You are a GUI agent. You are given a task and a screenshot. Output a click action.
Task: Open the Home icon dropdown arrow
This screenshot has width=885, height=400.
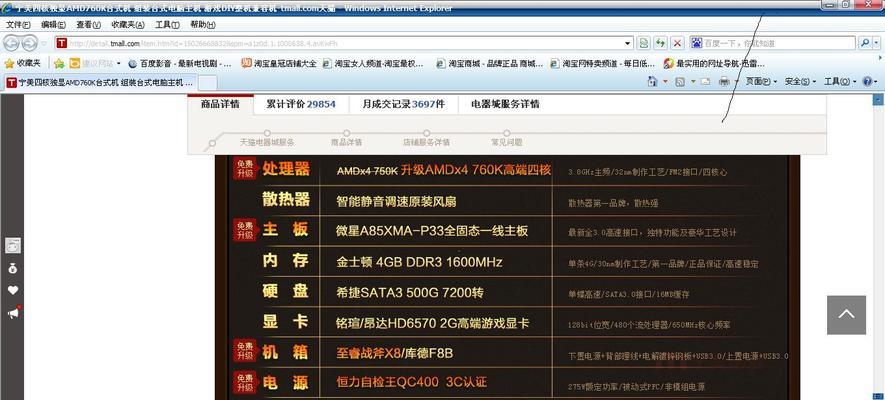click(x=665, y=82)
